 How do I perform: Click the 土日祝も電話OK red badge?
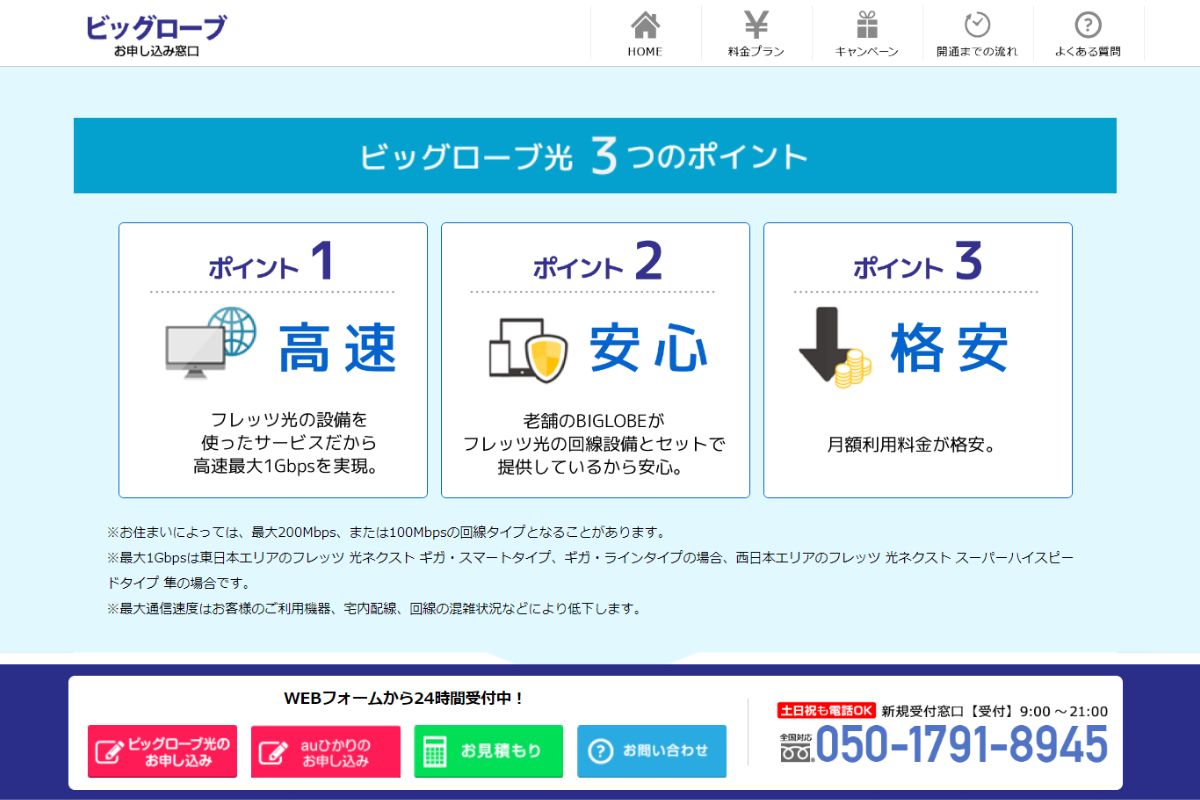pos(826,711)
